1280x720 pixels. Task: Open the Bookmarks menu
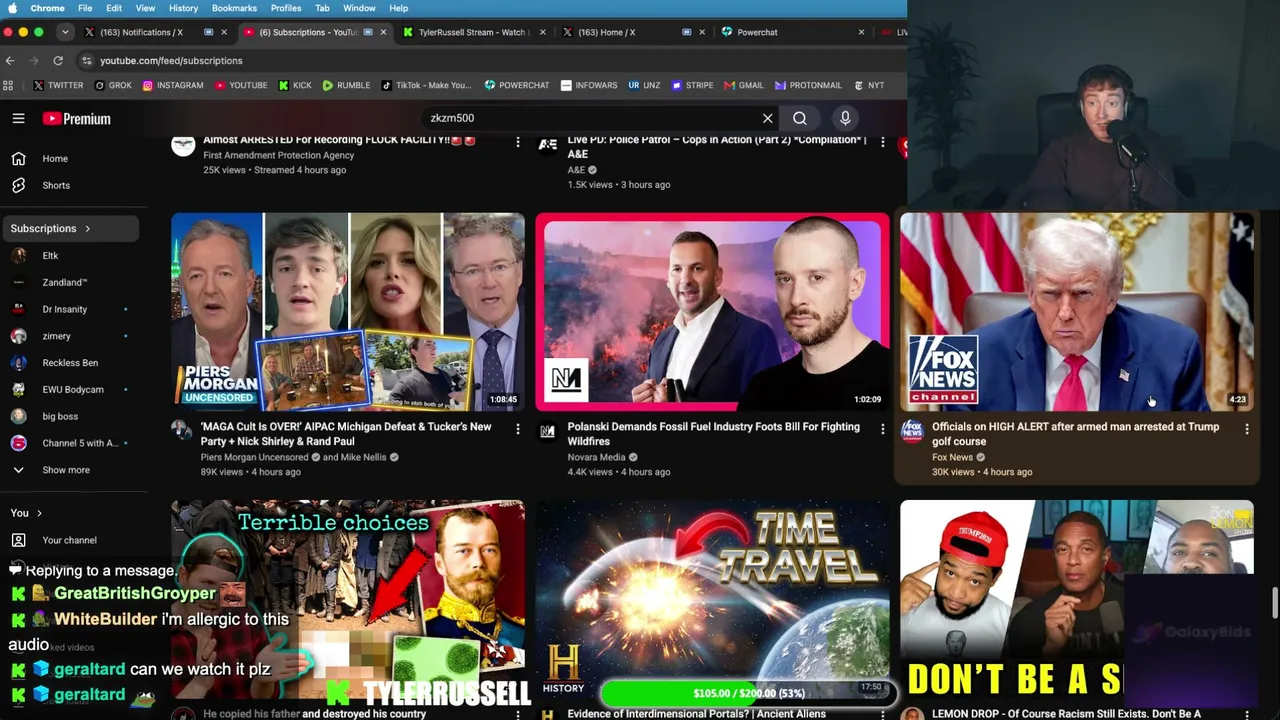click(x=234, y=8)
